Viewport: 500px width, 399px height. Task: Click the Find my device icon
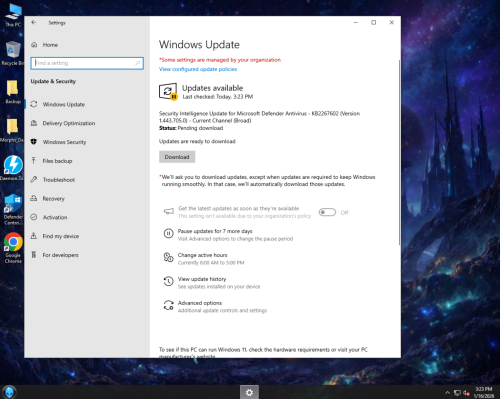[34, 236]
